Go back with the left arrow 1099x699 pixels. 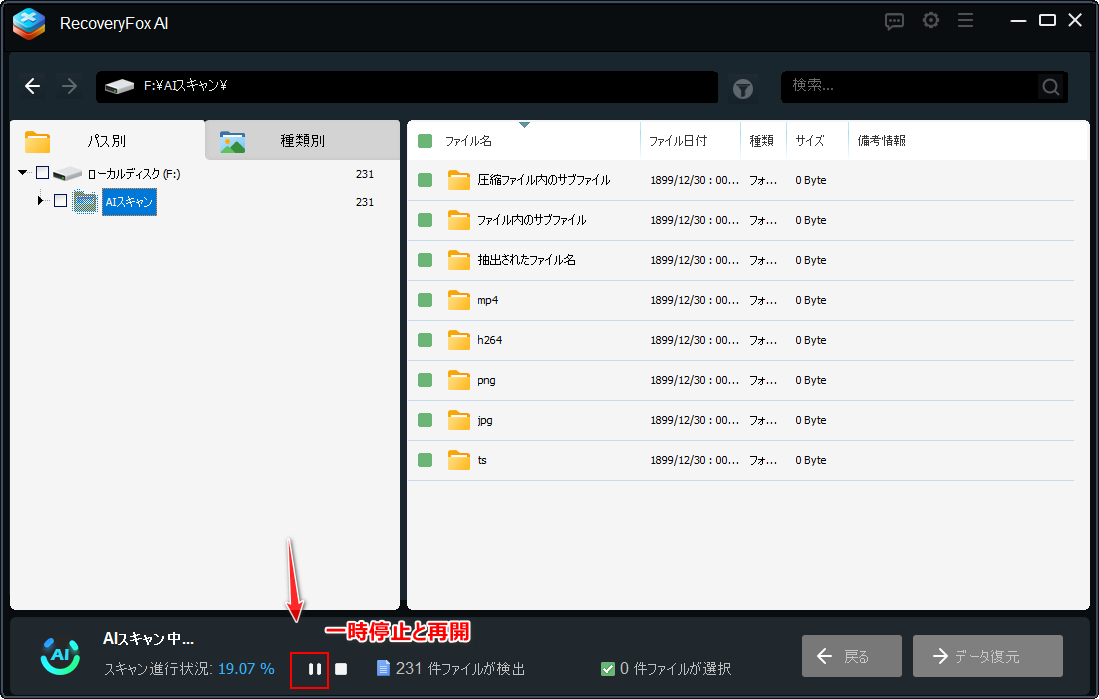coord(32,86)
